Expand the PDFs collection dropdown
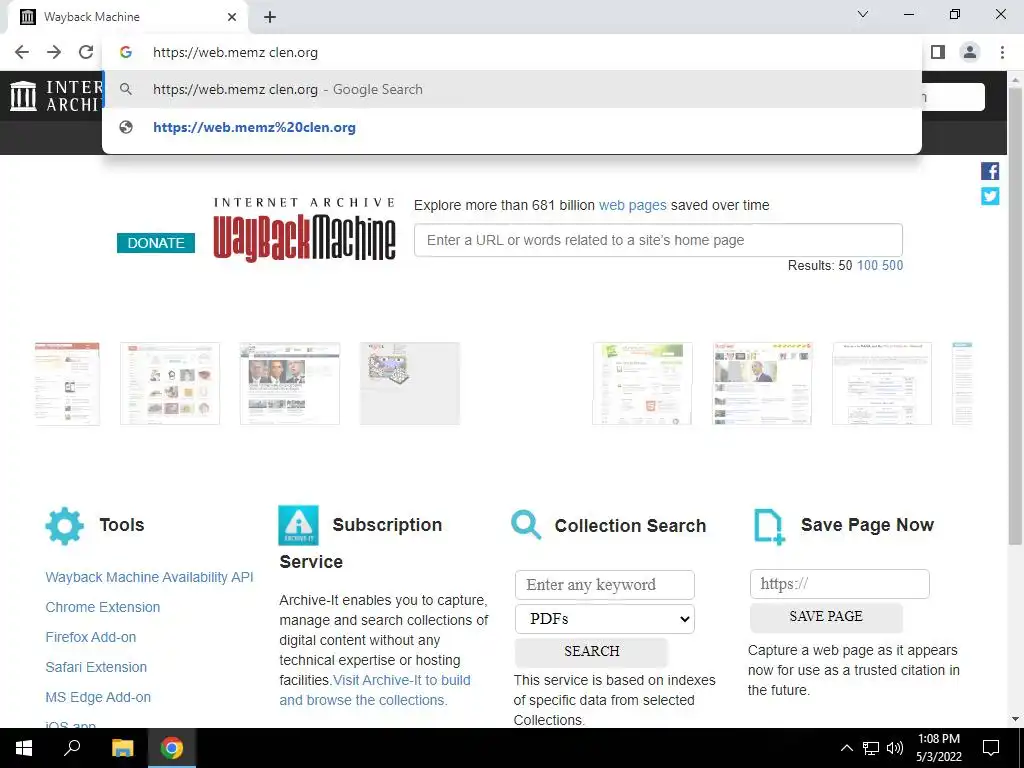 coord(605,619)
